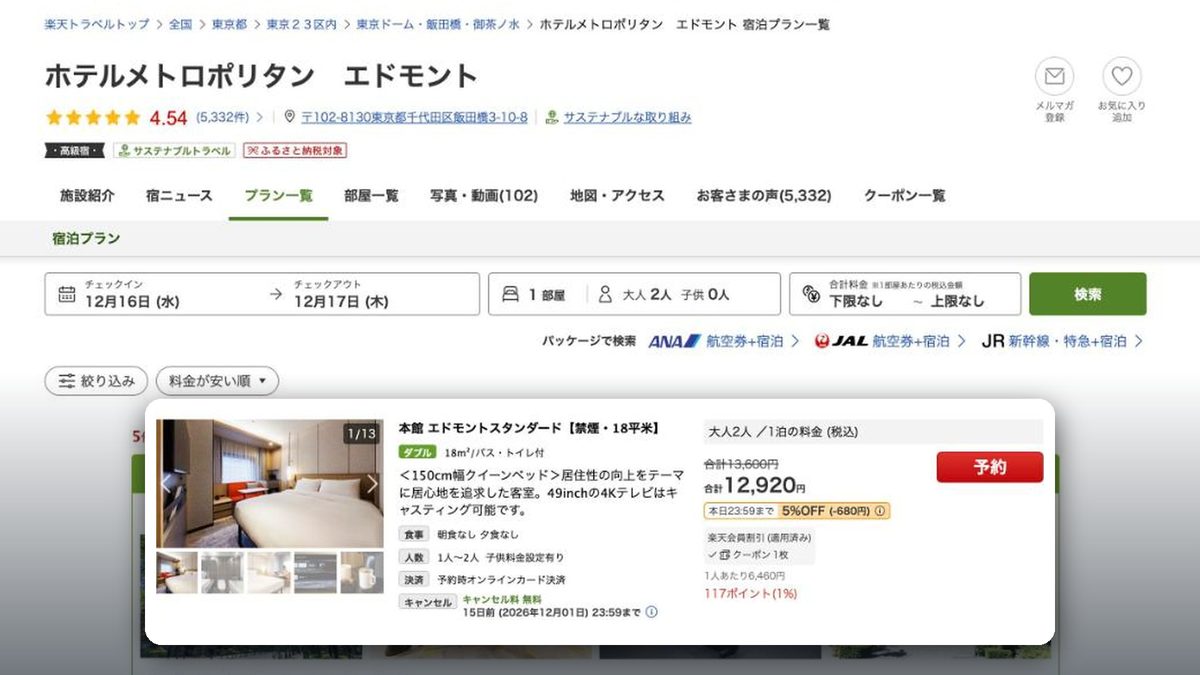Click the mail magazine envelope icon

[x=1054, y=76]
